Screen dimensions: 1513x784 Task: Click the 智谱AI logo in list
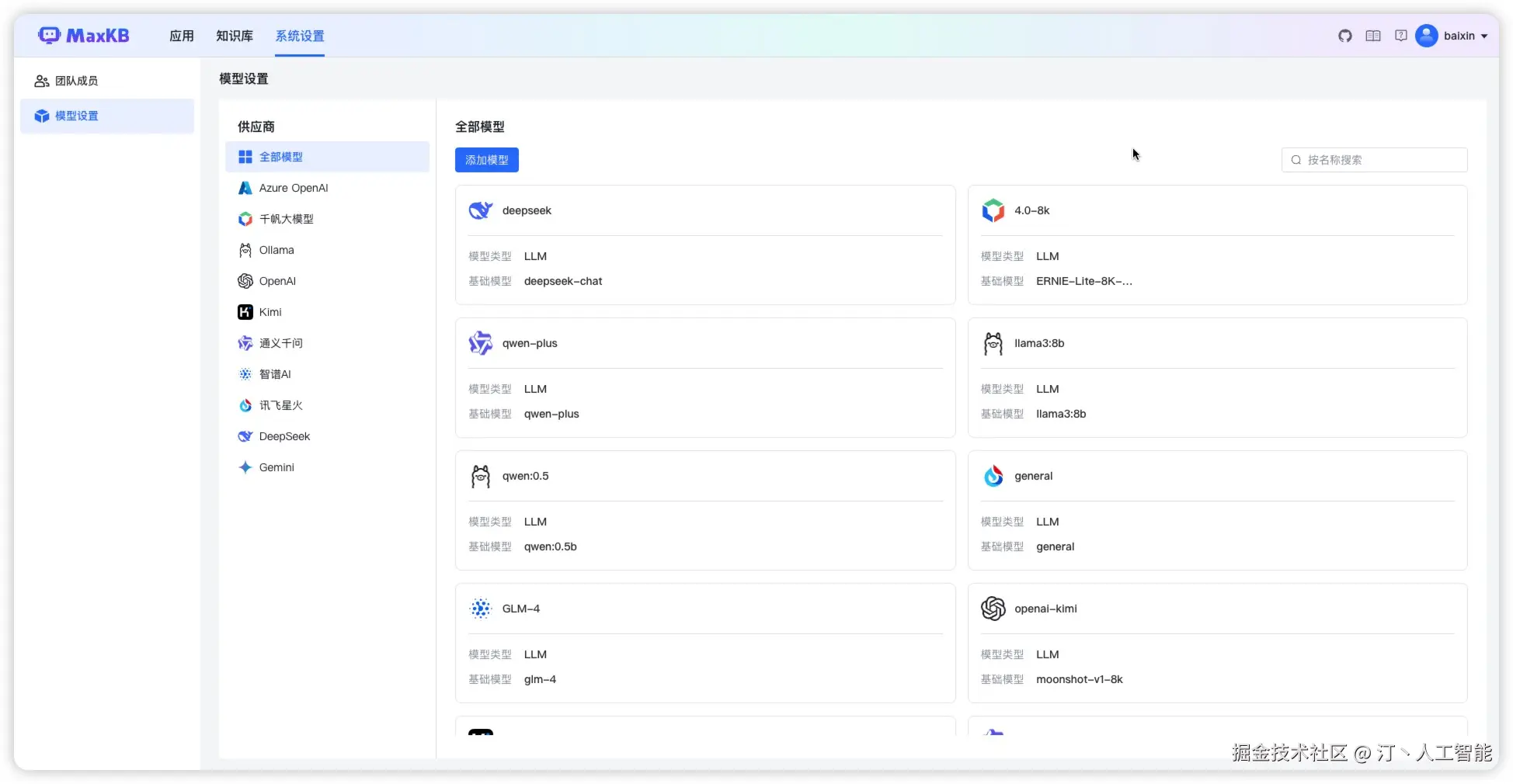(245, 374)
